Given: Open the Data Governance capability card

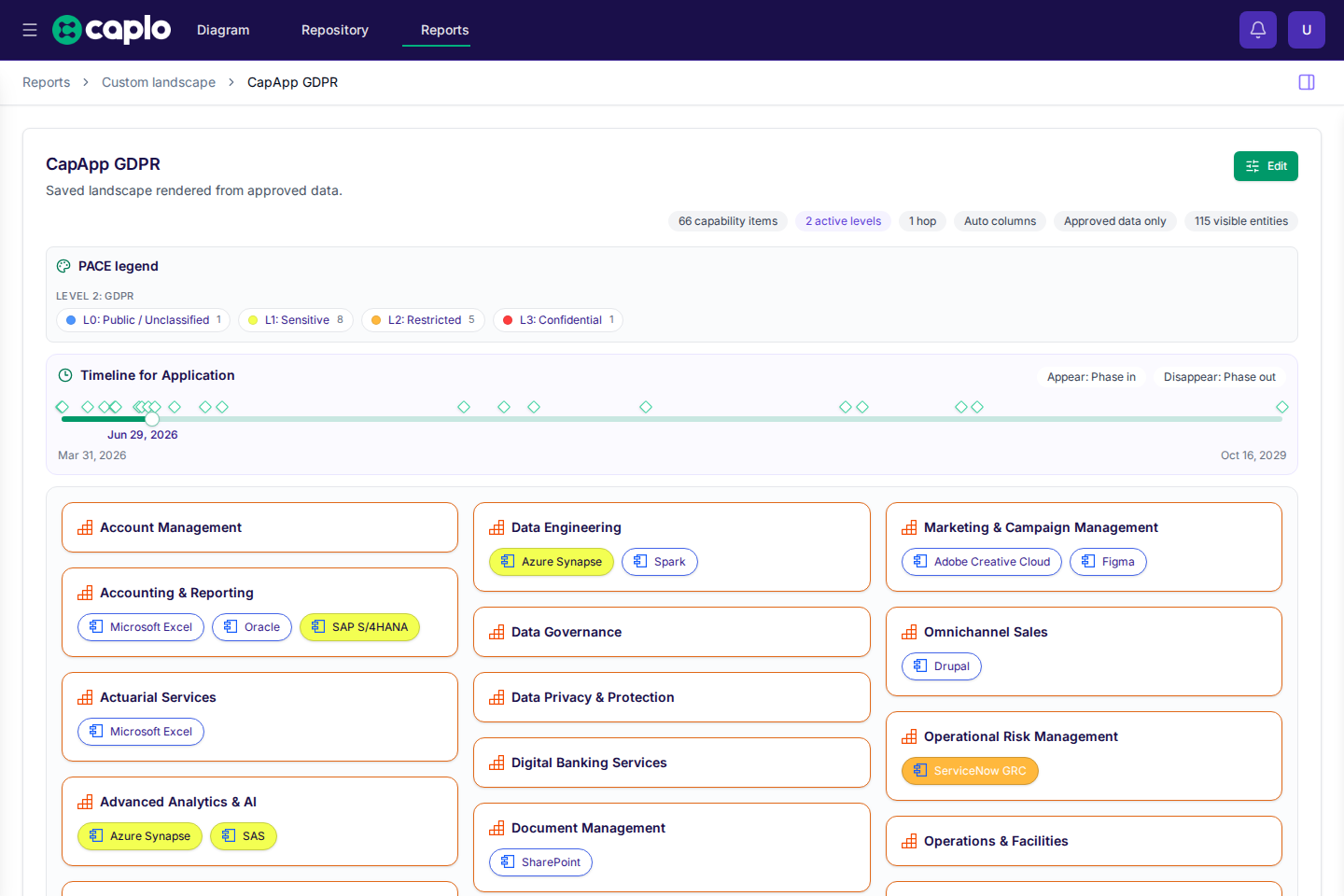Looking at the screenshot, I should (x=672, y=632).
